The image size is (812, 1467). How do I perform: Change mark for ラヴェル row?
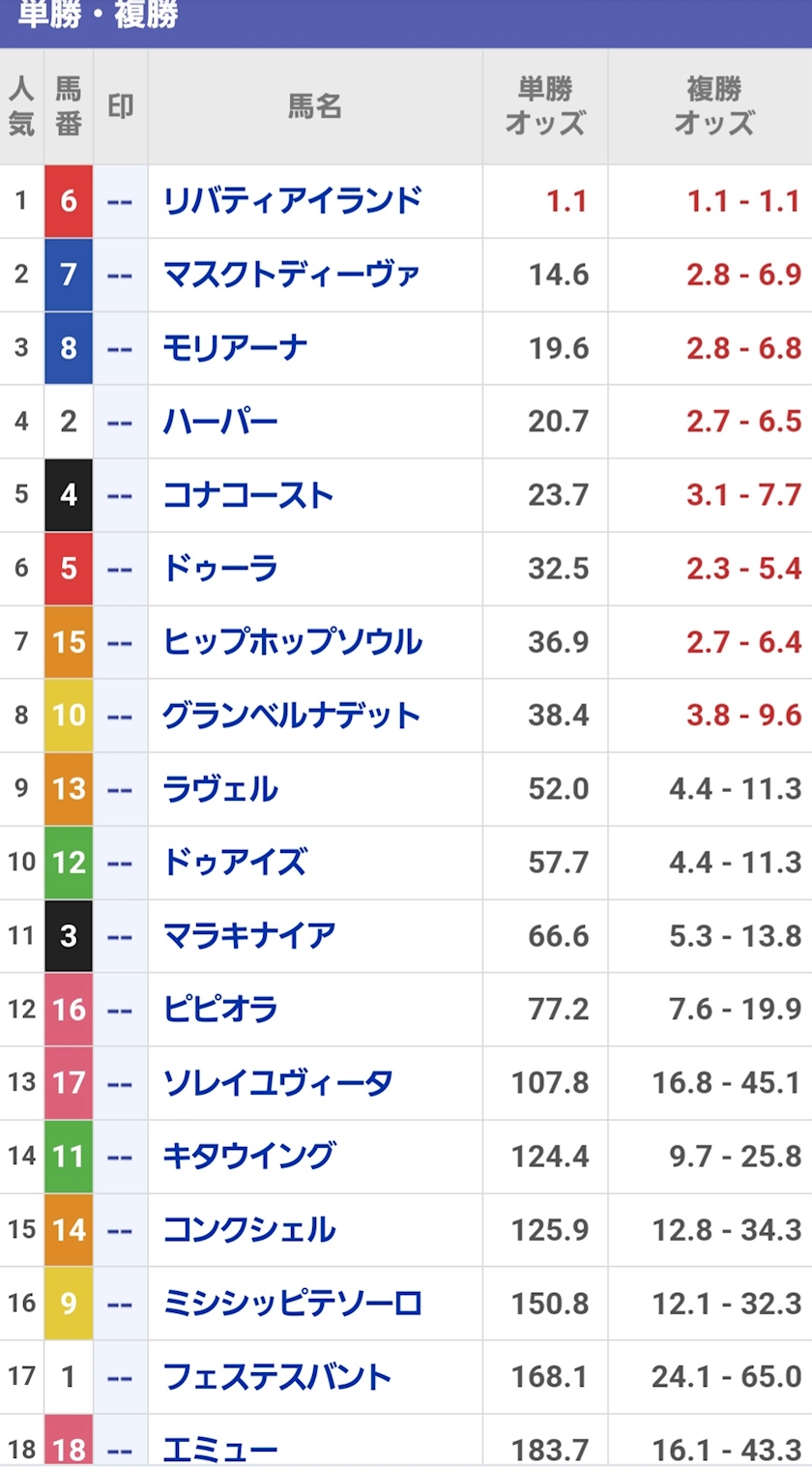pos(120,789)
